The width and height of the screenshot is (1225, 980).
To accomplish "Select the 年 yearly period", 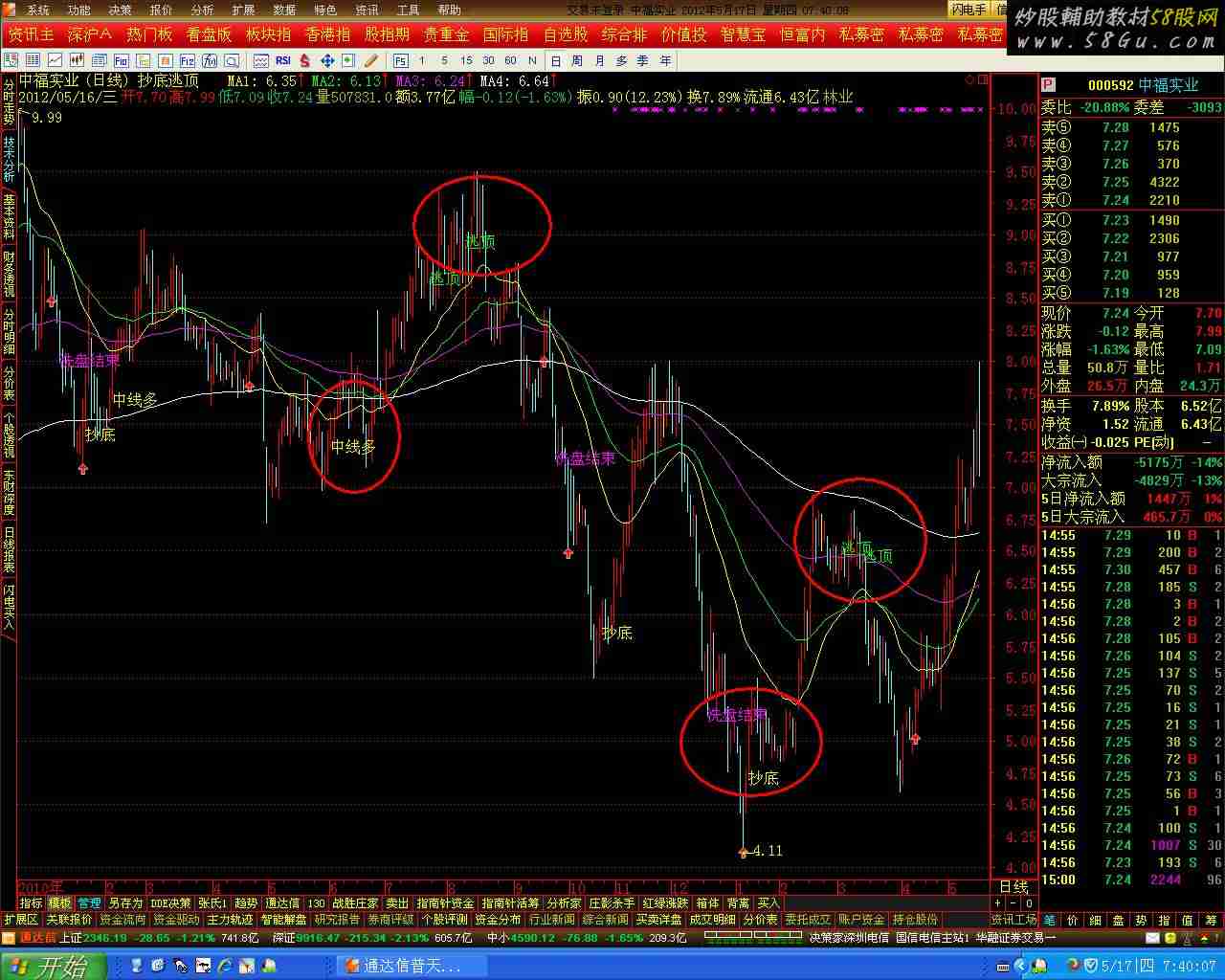I will point(665,60).
